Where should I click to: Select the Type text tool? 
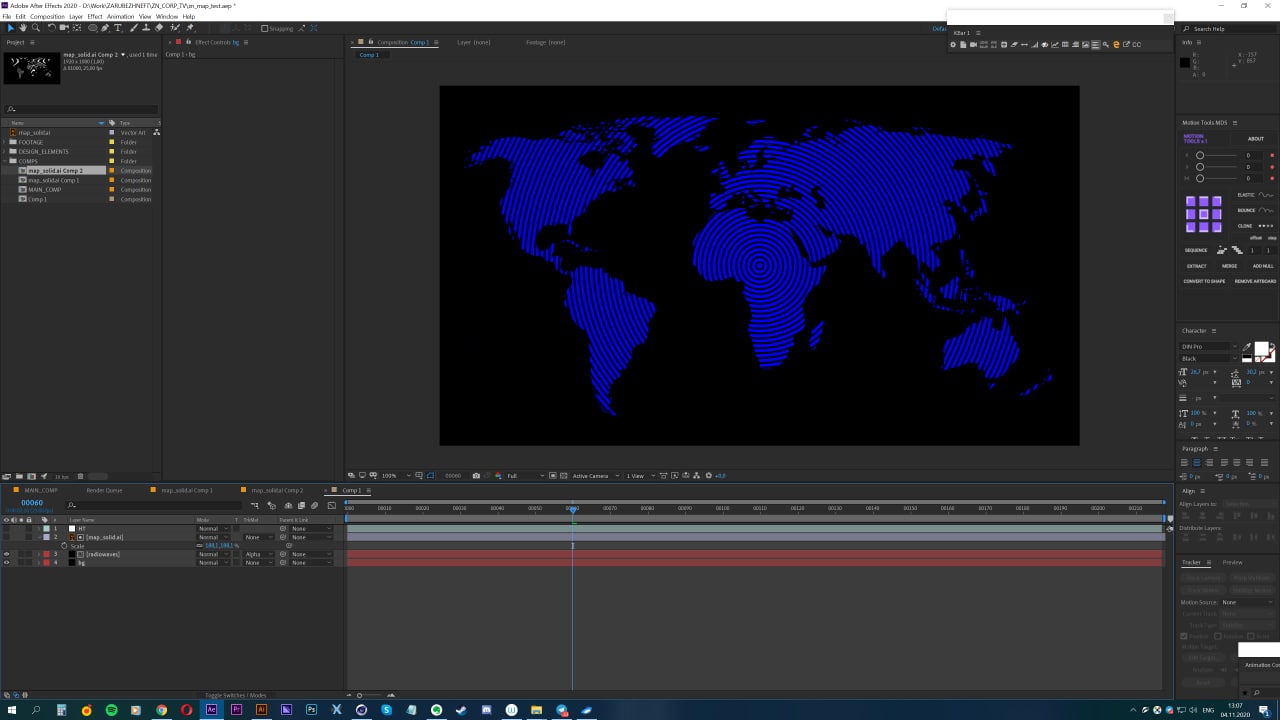[117, 28]
